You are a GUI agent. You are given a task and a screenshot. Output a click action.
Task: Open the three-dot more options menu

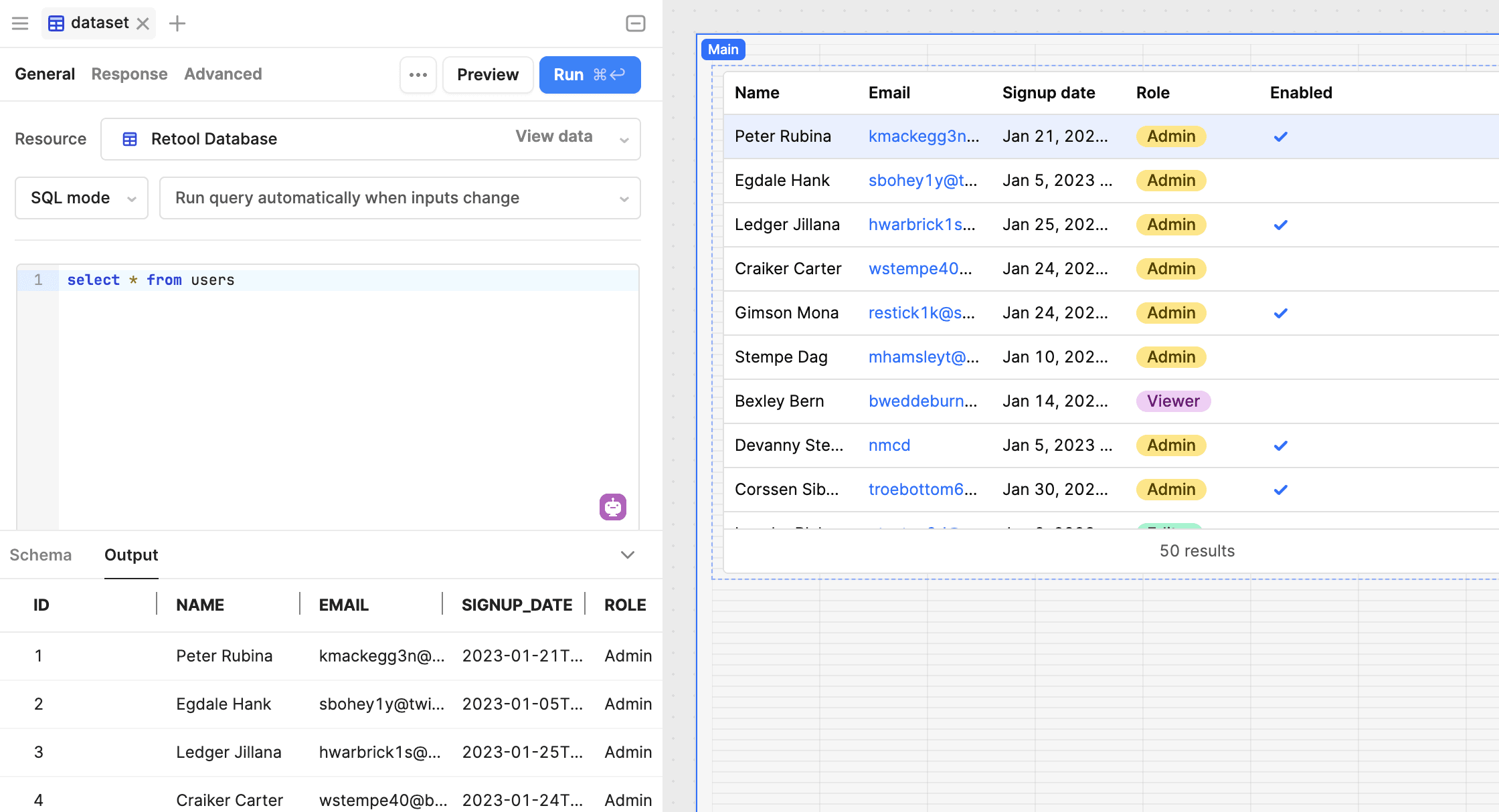click(418, 75)
